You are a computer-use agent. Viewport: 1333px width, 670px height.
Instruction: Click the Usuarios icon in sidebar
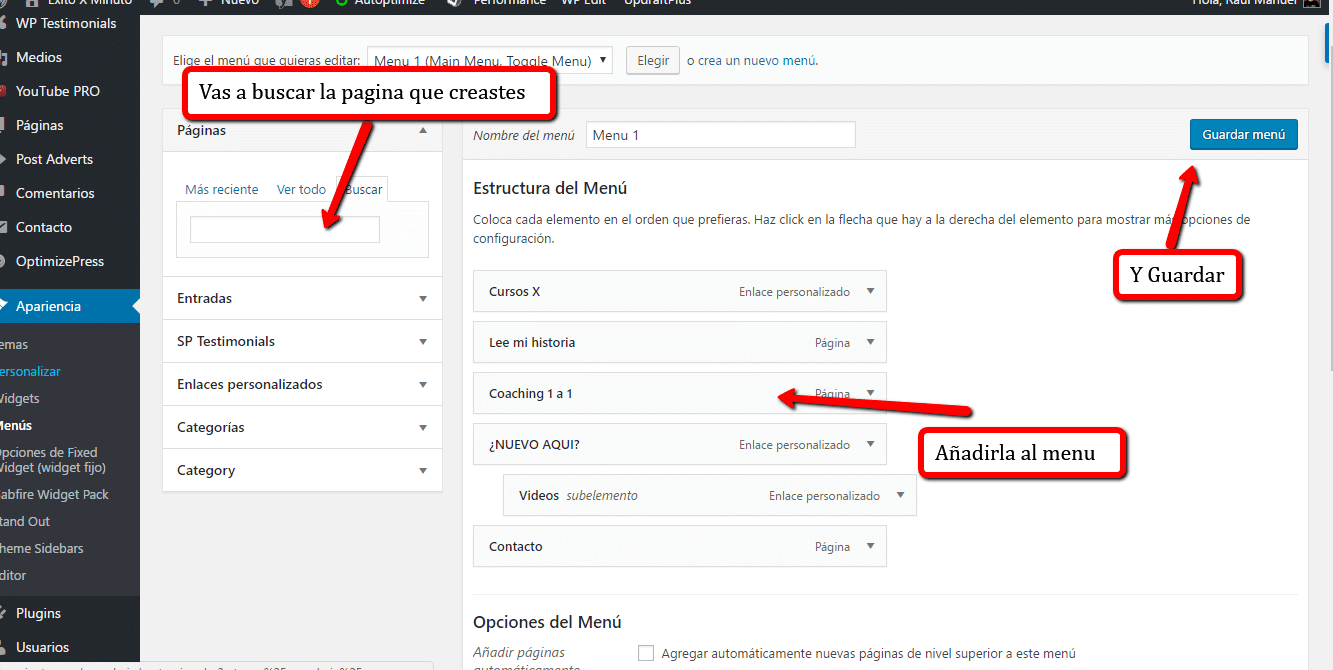click(x=3, y=647)
